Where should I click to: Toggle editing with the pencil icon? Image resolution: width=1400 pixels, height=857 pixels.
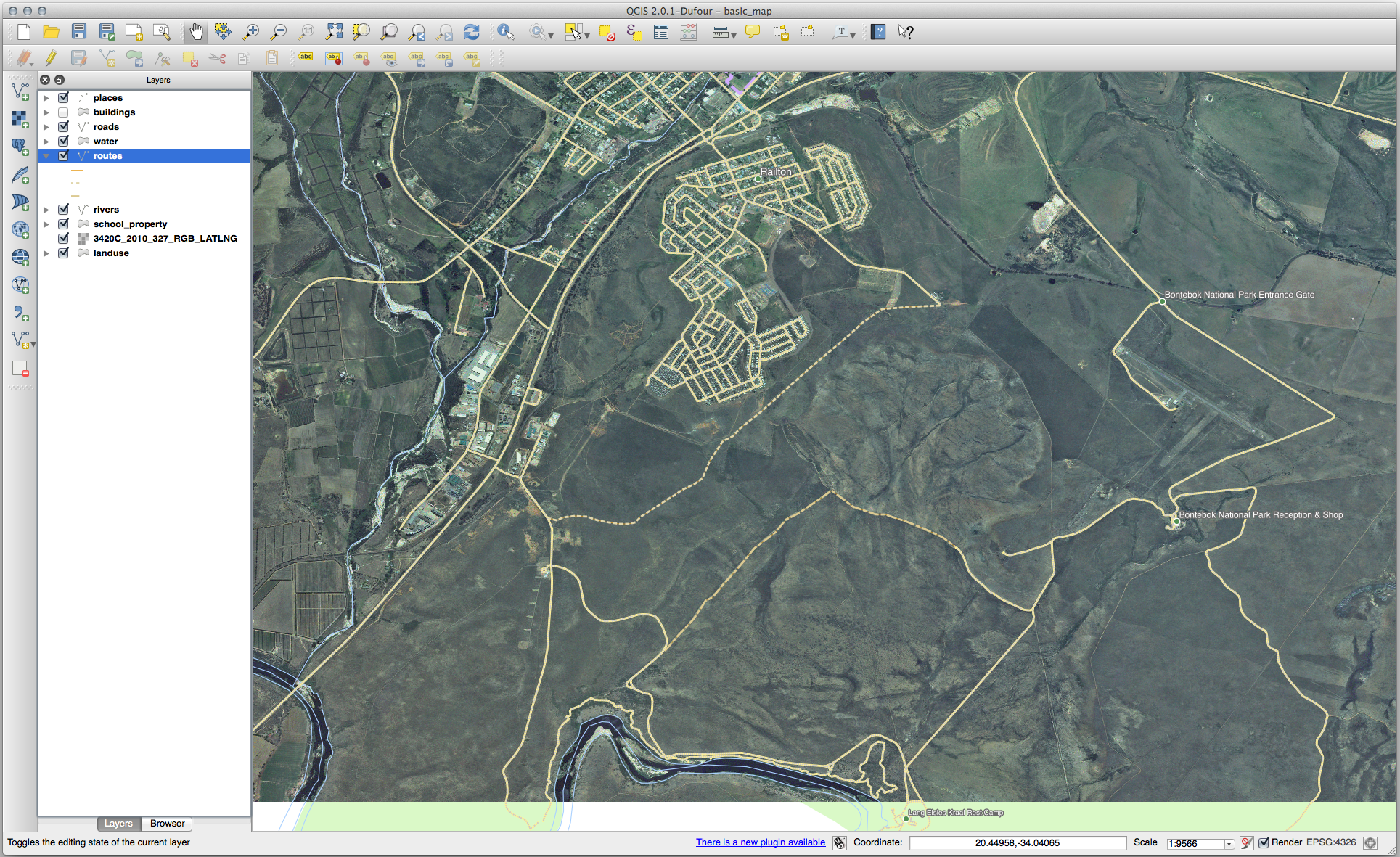pyautogui.click(x=51, y=58)
